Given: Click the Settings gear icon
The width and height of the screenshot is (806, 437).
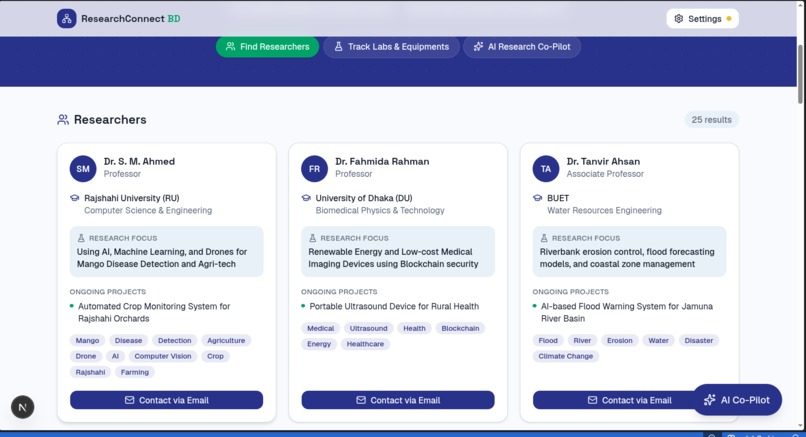Looking at the screenshot, I should coord(679,19).
